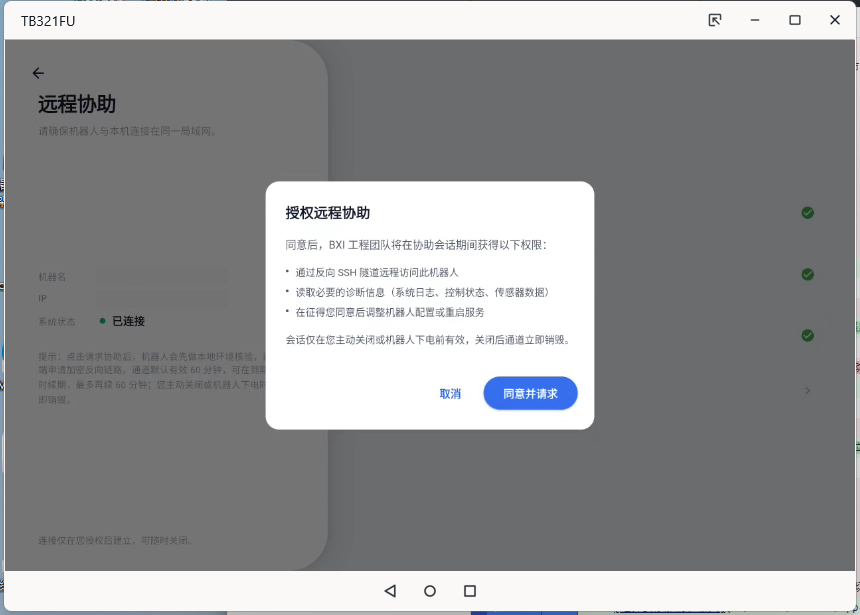Screen dimensions: 860x615
Task: Click the sentence 会话仅在您主动关闭或机器人下电前有效
Action: pyautogui.click(x=377, y=340)
